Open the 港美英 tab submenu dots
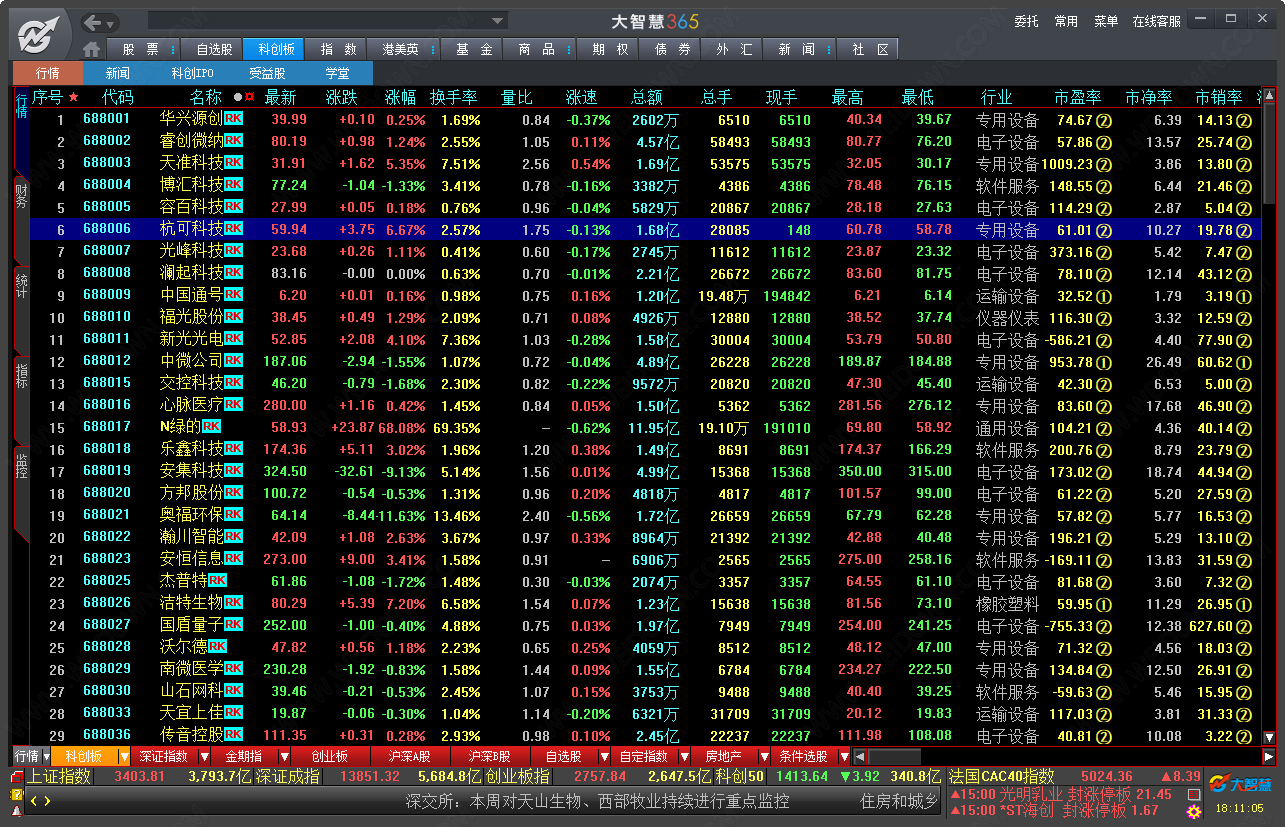The image size is (1285, 827). [x=433, y=49]
